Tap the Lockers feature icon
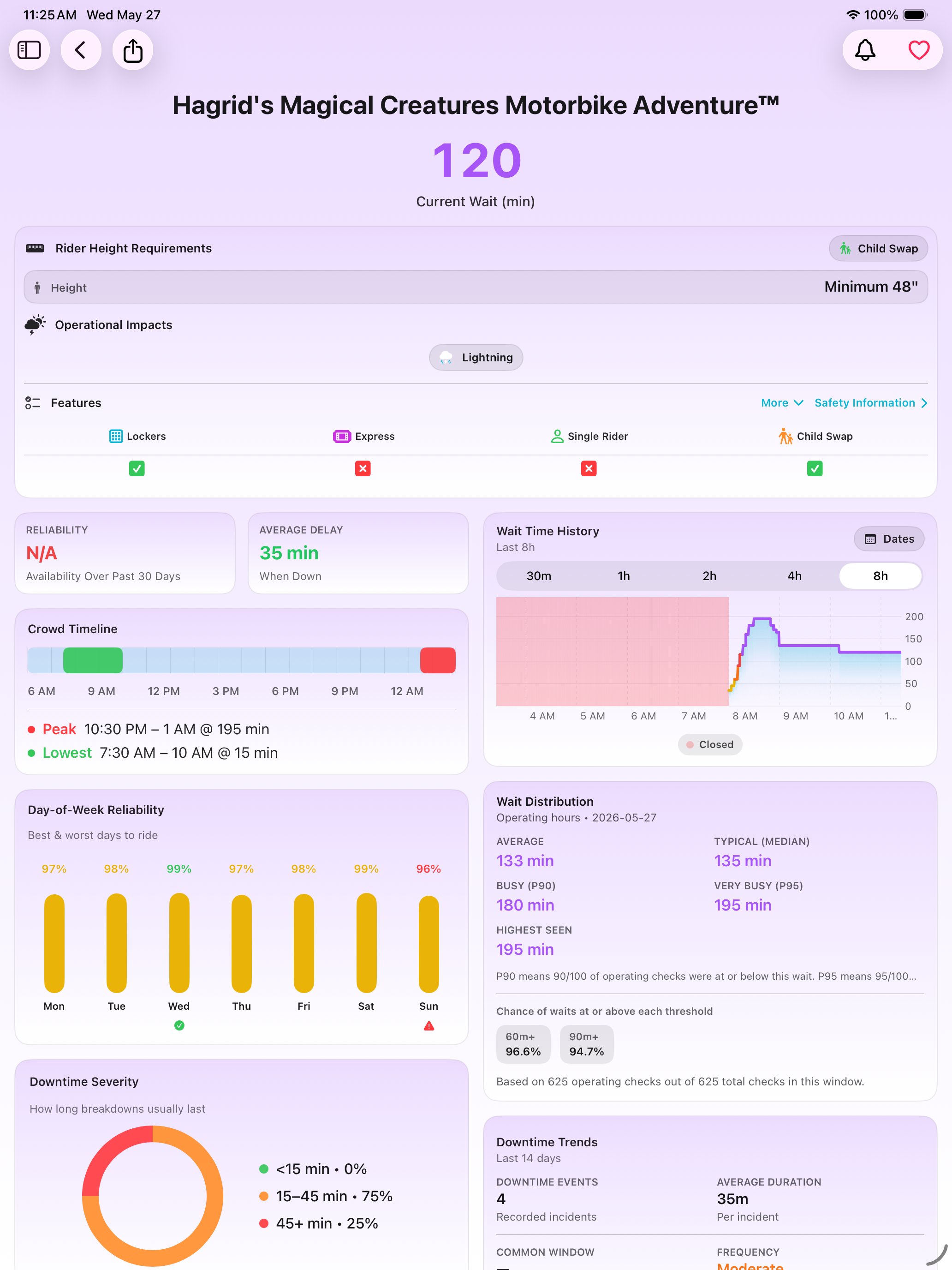This screenshot has width=952, height=1270. (x=116, y=437)
